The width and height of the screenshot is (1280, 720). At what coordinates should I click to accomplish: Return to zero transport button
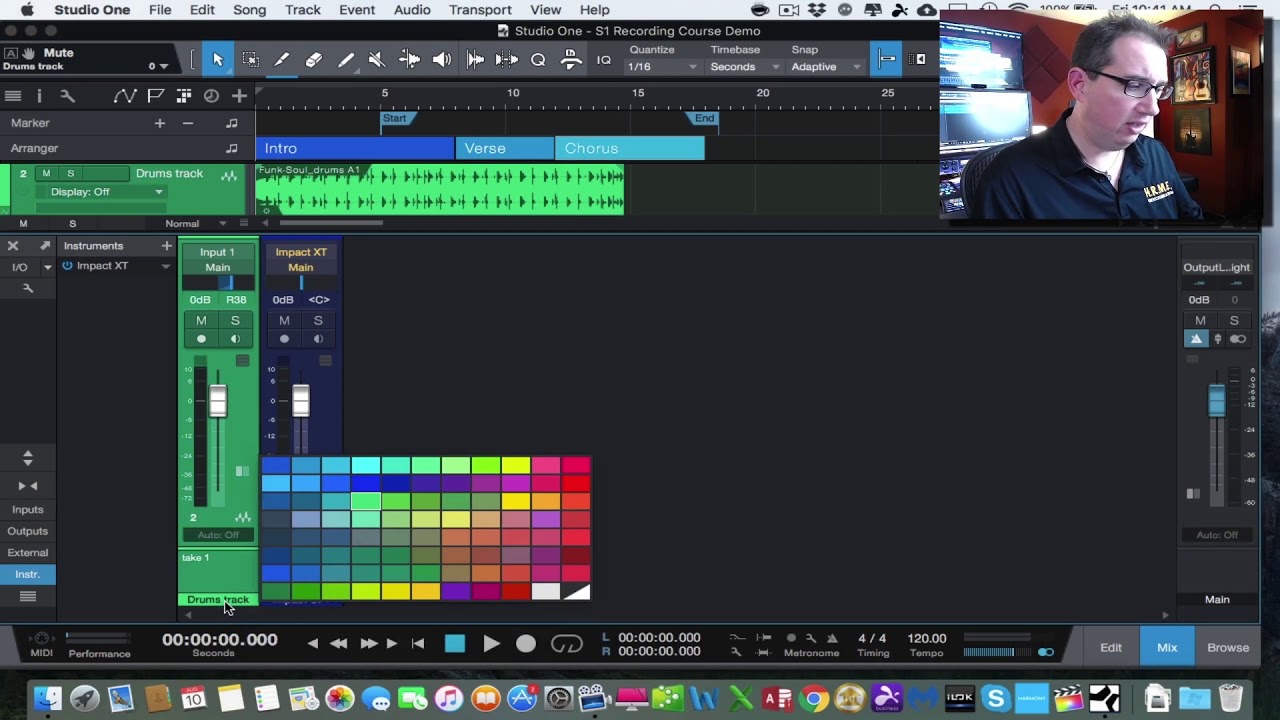[418, 644]
